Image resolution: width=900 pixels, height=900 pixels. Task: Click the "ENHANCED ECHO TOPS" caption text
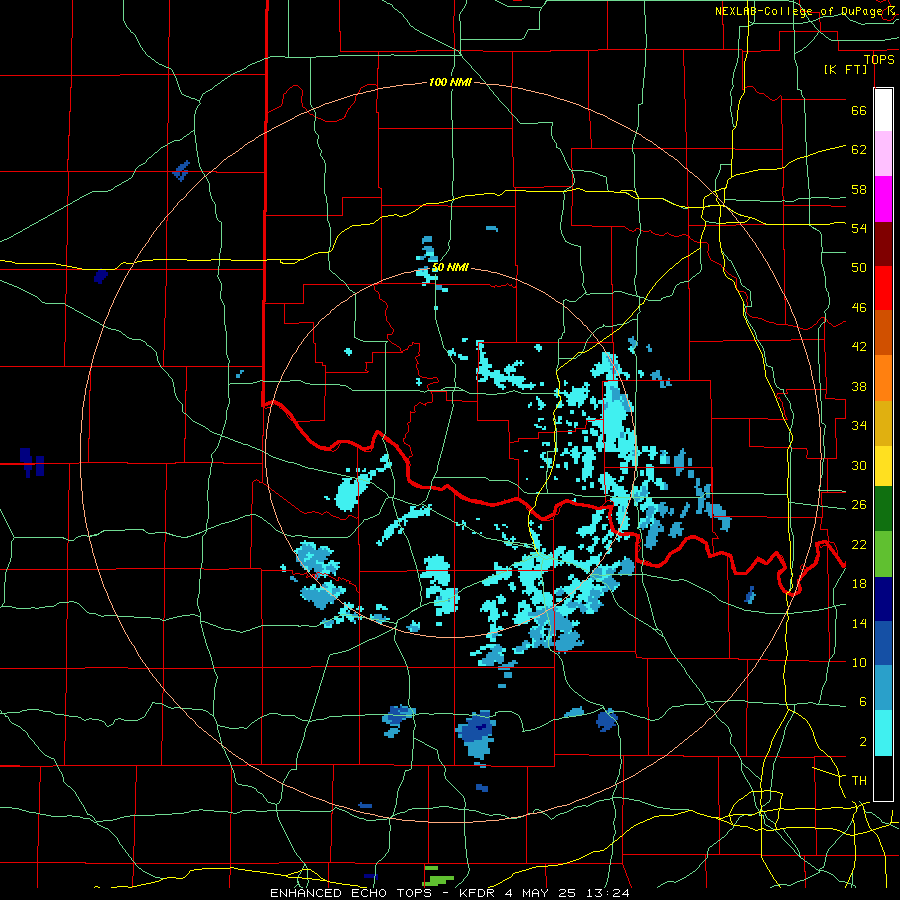[351, 893]
